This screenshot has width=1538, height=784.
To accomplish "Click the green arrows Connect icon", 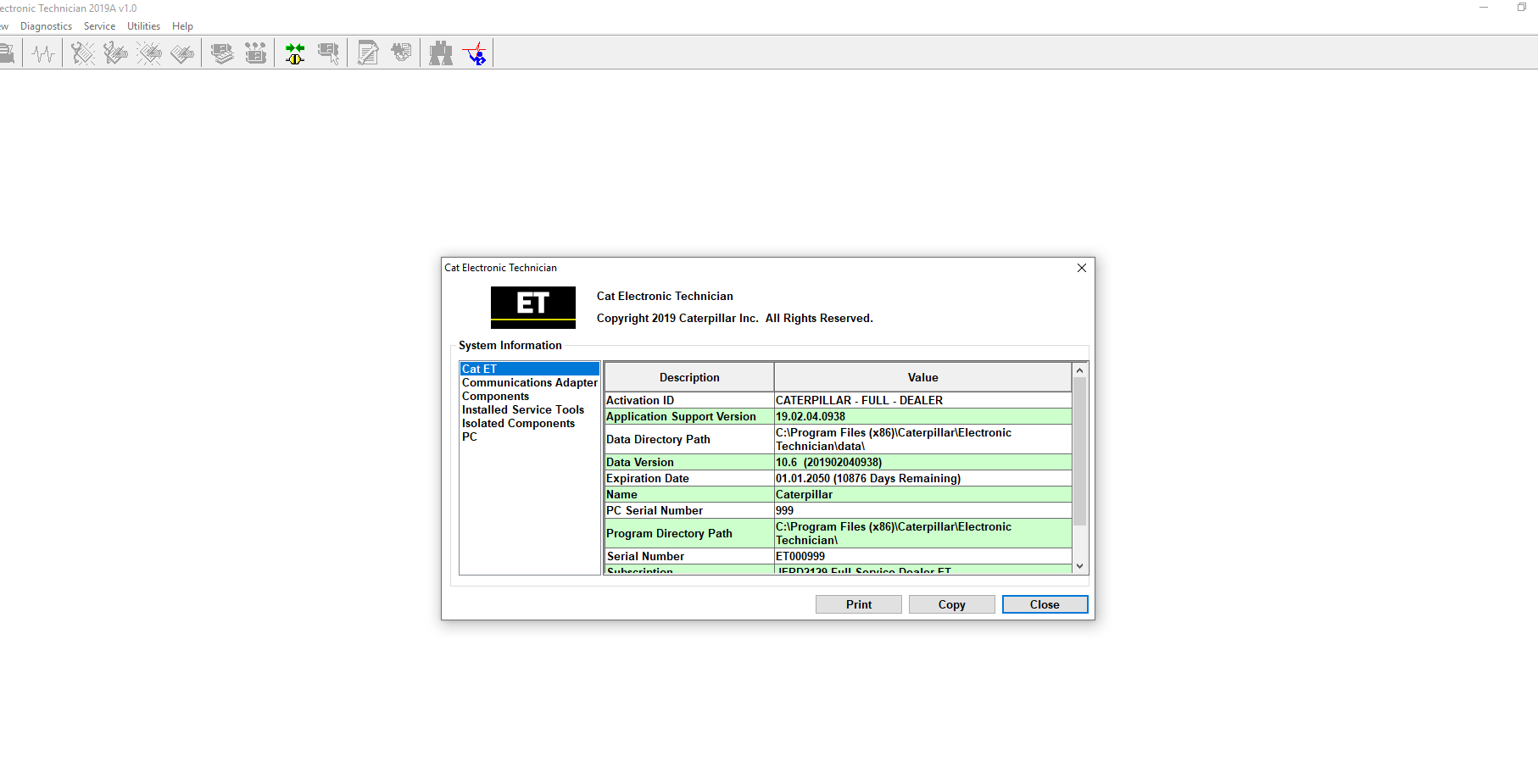I will [x=295, y=54].
